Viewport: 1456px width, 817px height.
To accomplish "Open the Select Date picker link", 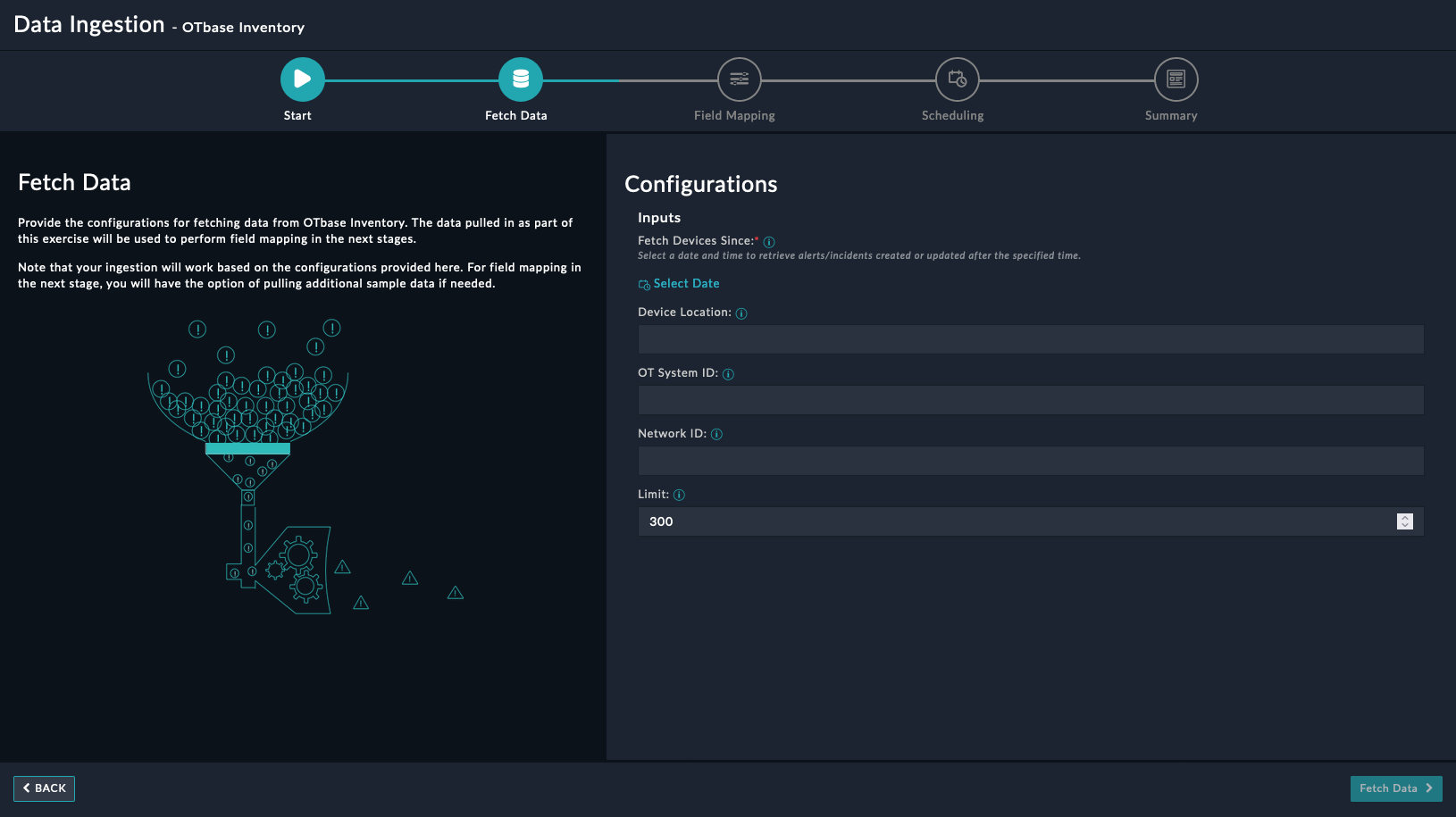I will (685, 284).
